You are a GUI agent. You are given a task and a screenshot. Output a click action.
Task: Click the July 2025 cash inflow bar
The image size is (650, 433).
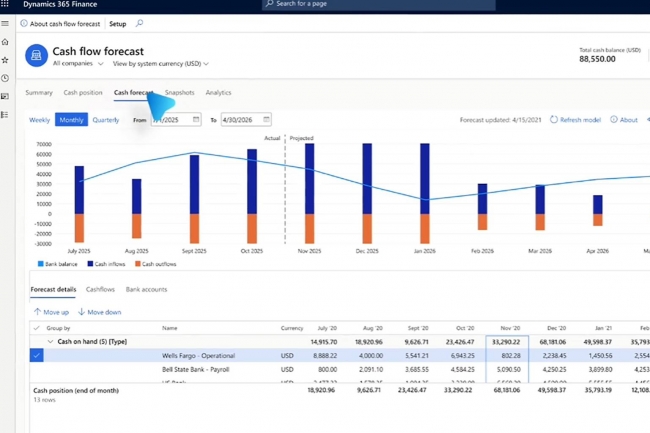coord(79,190)
